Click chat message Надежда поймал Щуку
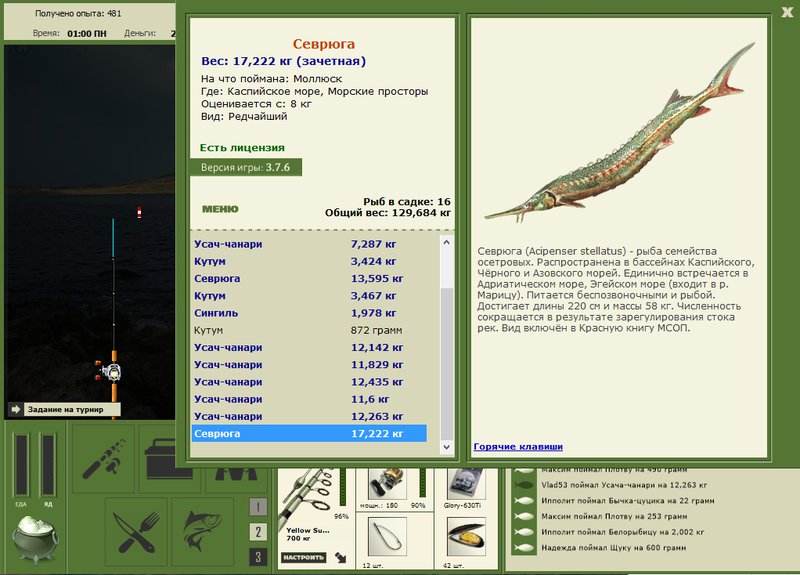Image resolution: width=800 pixels, height=575 pixels. click(x=613, y=548)
